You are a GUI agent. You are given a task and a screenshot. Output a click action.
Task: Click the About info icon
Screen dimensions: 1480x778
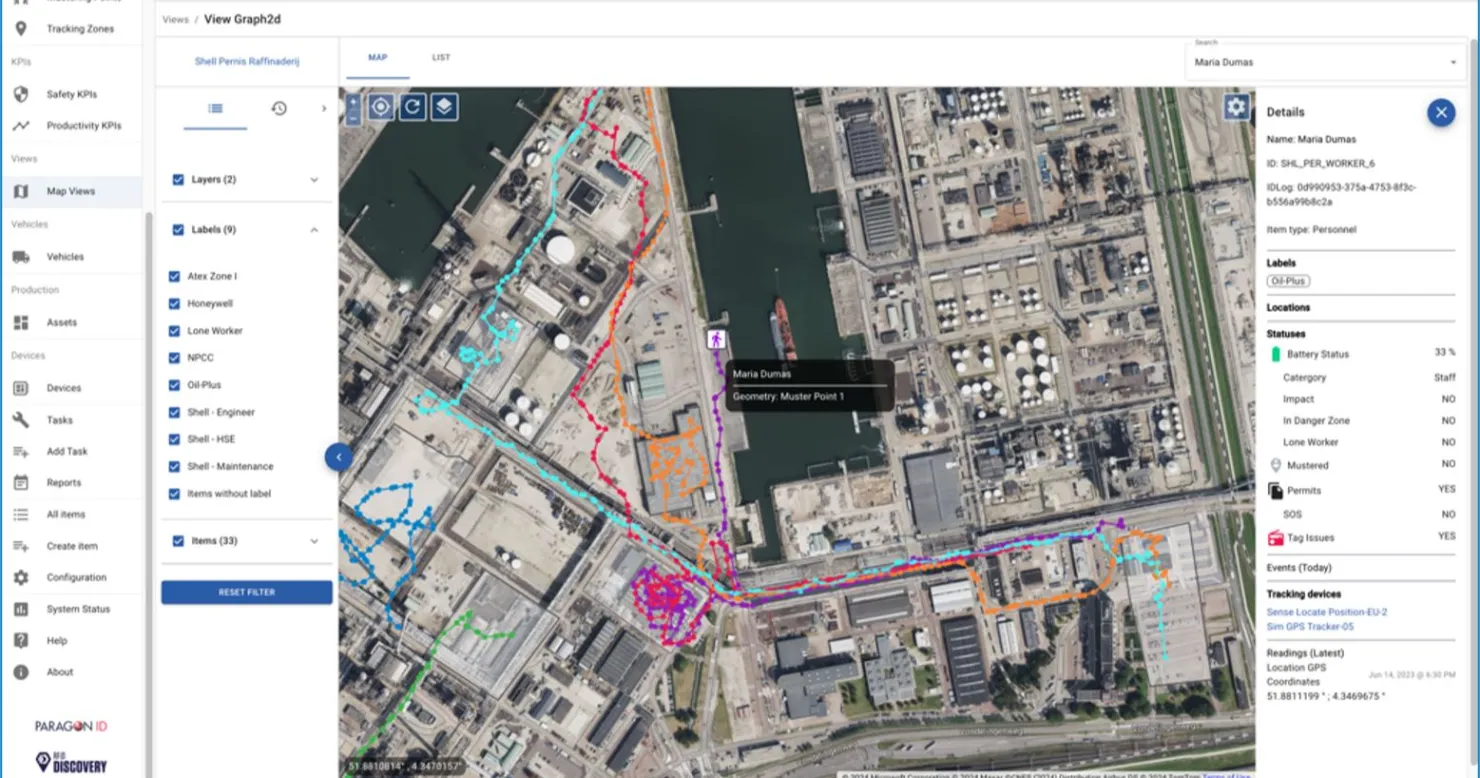pyautogui.click(x=21, y=672)
